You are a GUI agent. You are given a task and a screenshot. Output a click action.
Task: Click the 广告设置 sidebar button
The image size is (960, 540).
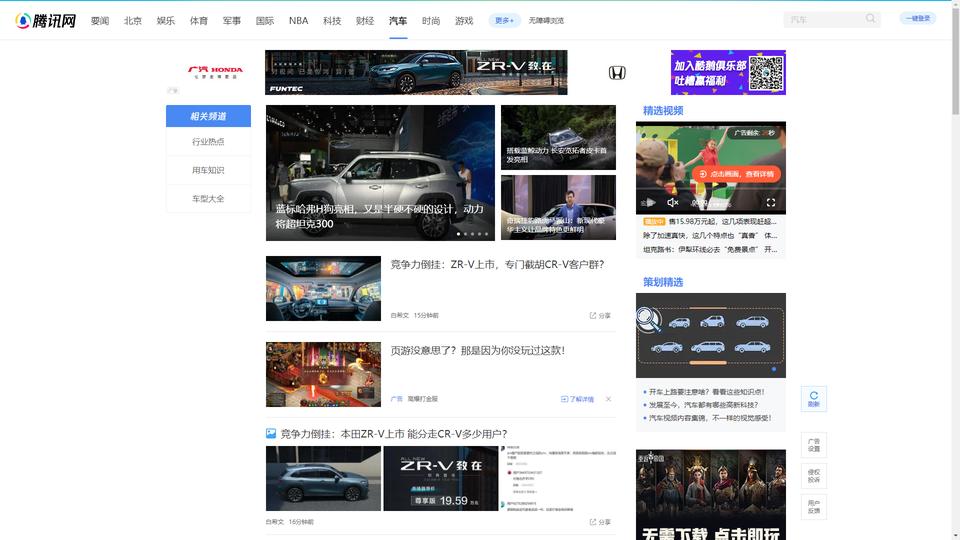[814, 445]
